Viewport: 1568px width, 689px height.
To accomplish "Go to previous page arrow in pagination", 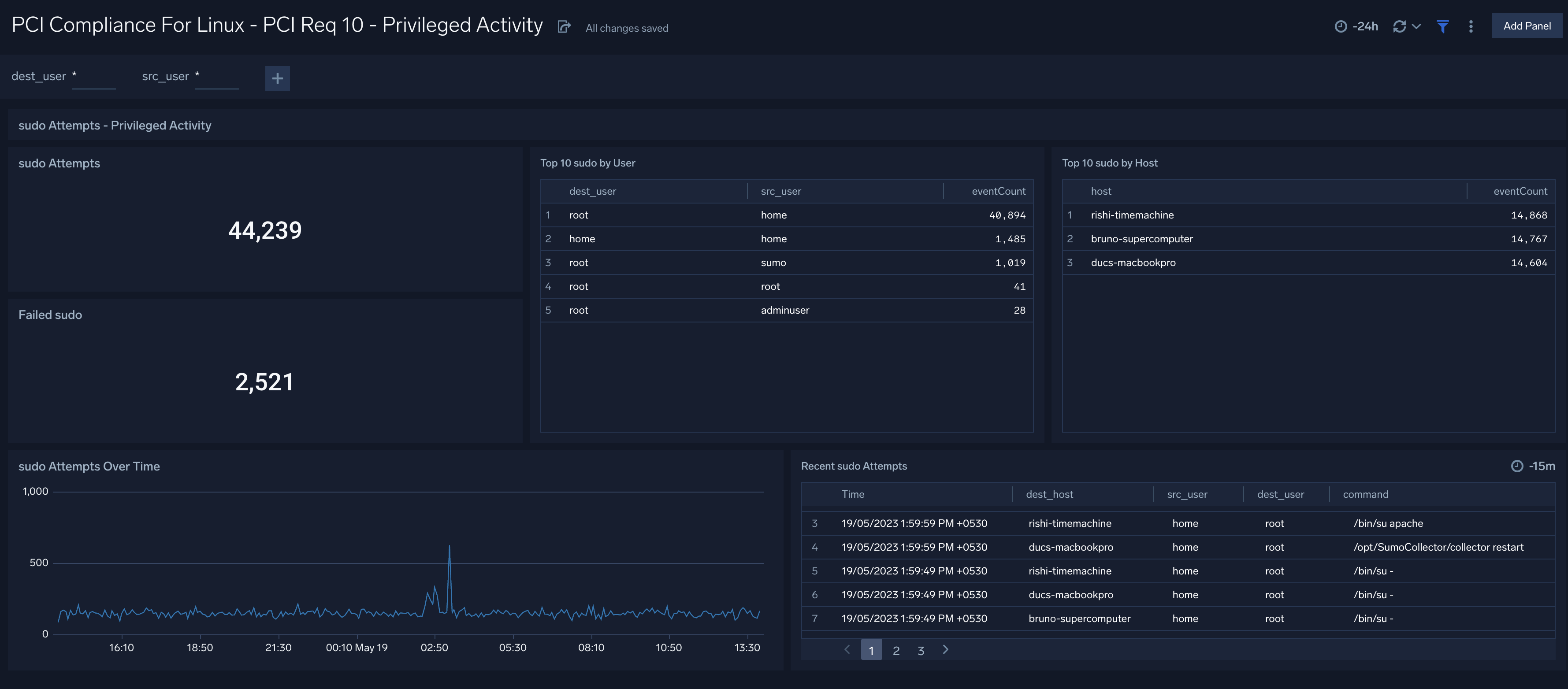I will (x=847, y=649).
